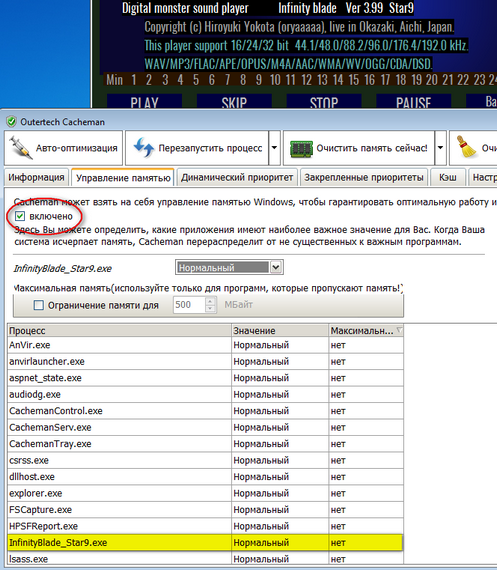
Task: Click the 500 МБайт memory limit field
Action: [x=189, y=305]
